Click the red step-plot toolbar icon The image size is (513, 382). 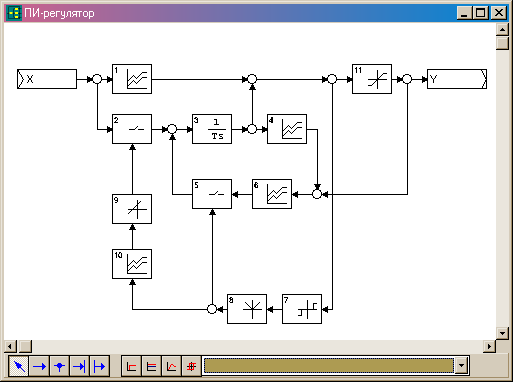(x=131, y=367)
